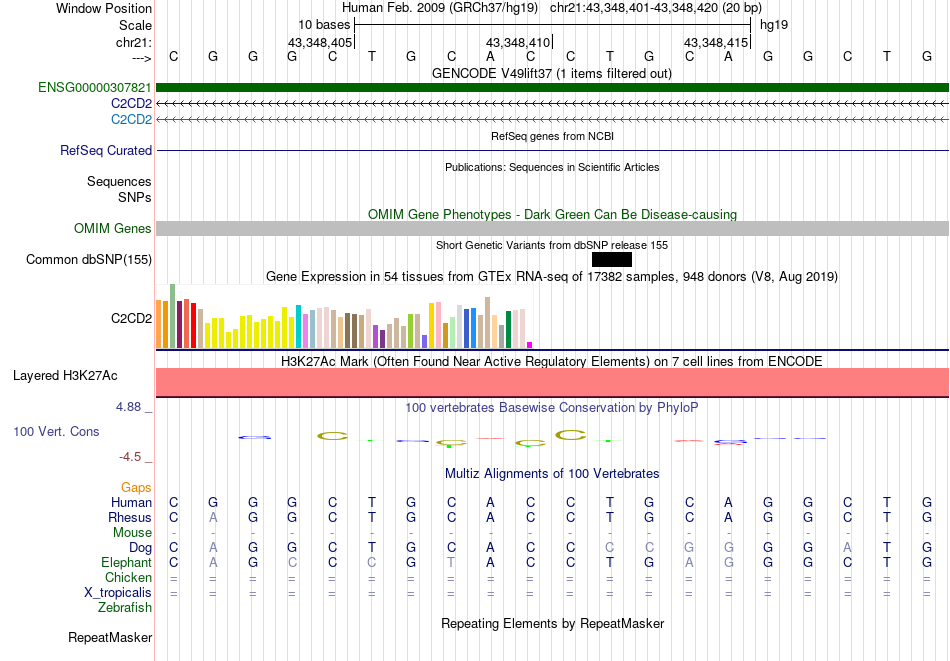Click the 4.88 PhyloP upper axis value
This screenshot has height=661, width=950.
click(x=128, y=407)
